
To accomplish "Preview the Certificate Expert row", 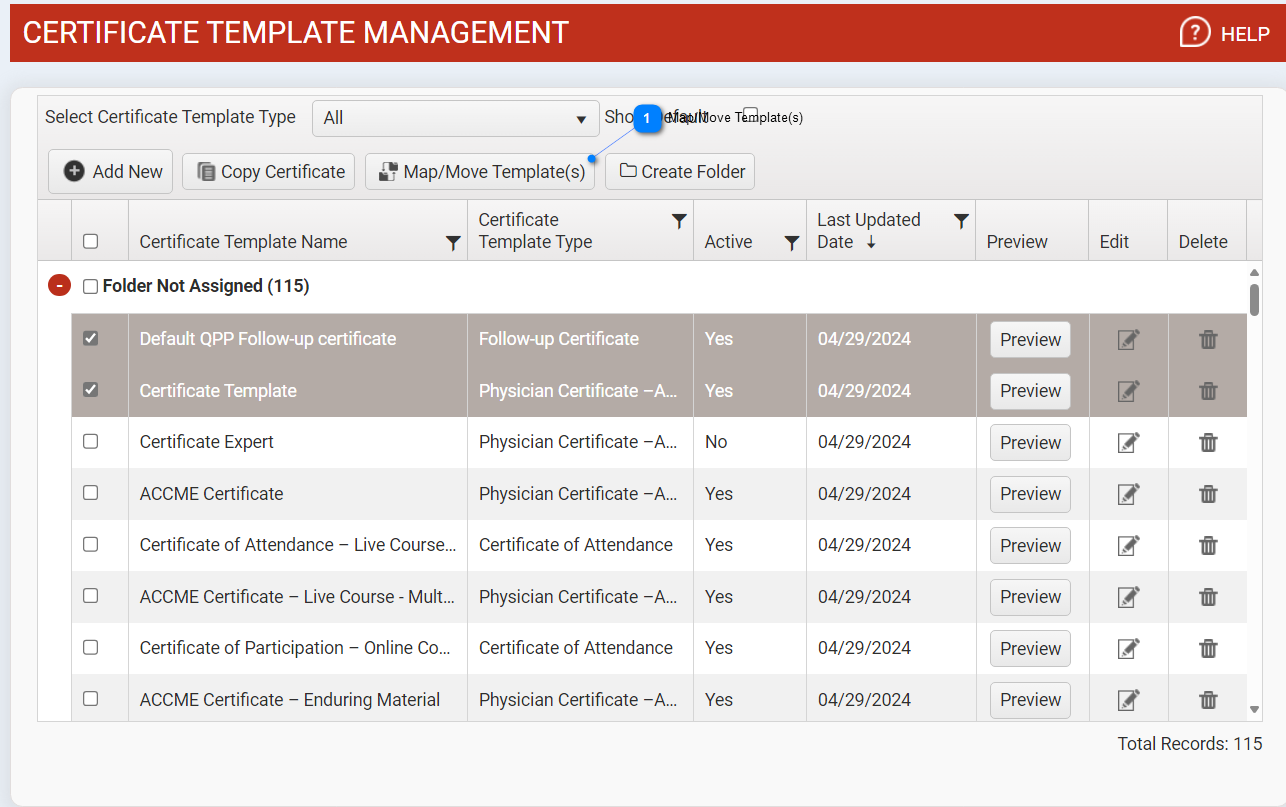I will click(1030, 443).
